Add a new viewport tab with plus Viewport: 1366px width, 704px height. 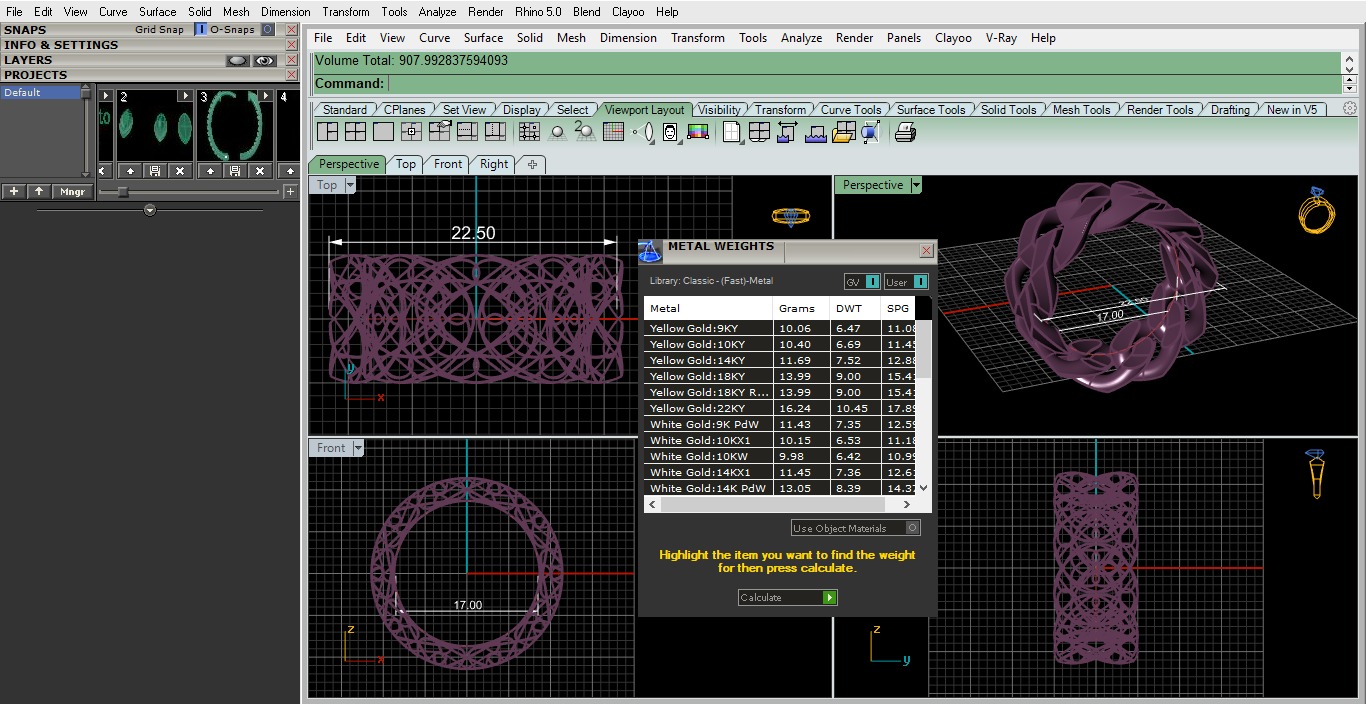[532, 164]
